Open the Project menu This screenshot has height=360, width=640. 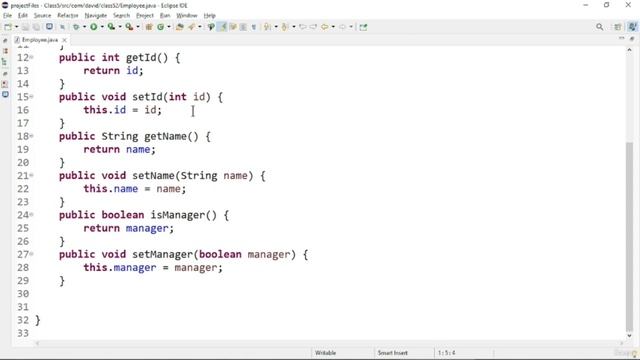click(145, 16)
